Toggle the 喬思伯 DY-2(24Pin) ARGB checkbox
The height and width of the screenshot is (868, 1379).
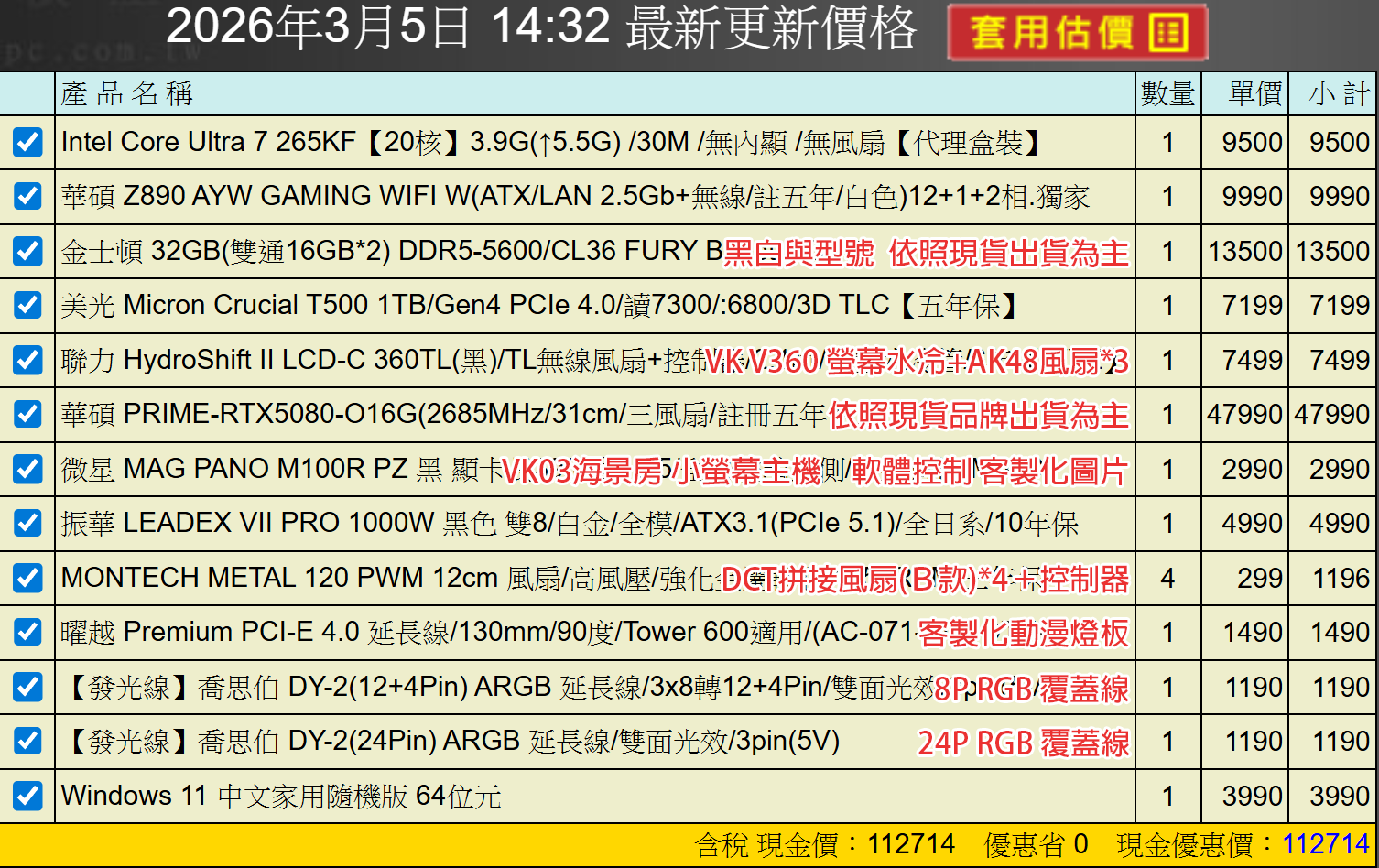pyautogui.click(x=27, y=741)
